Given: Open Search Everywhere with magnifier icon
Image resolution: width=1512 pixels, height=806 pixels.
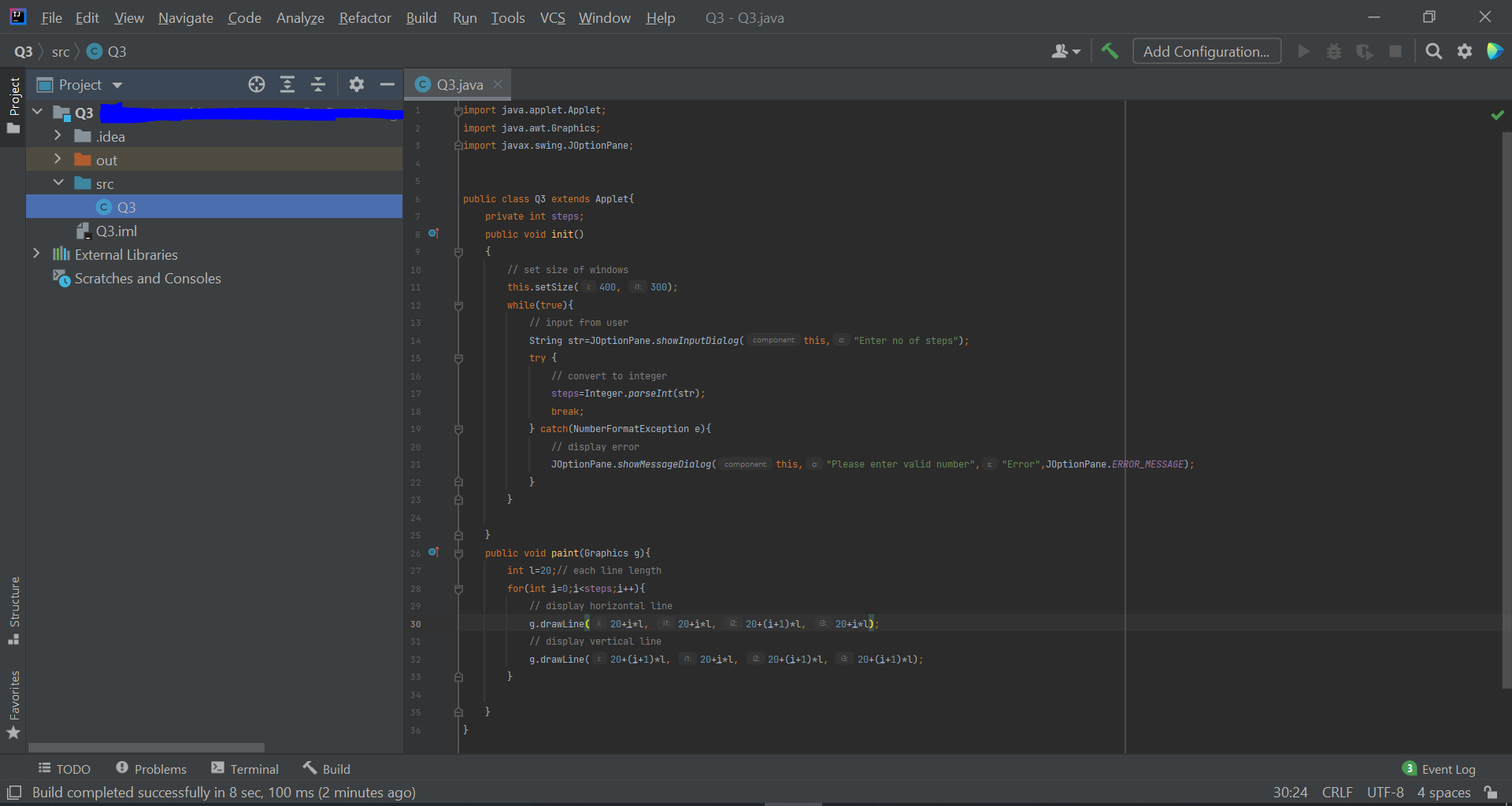Looking at the screenshot, I should click(x=1433, y=50).
